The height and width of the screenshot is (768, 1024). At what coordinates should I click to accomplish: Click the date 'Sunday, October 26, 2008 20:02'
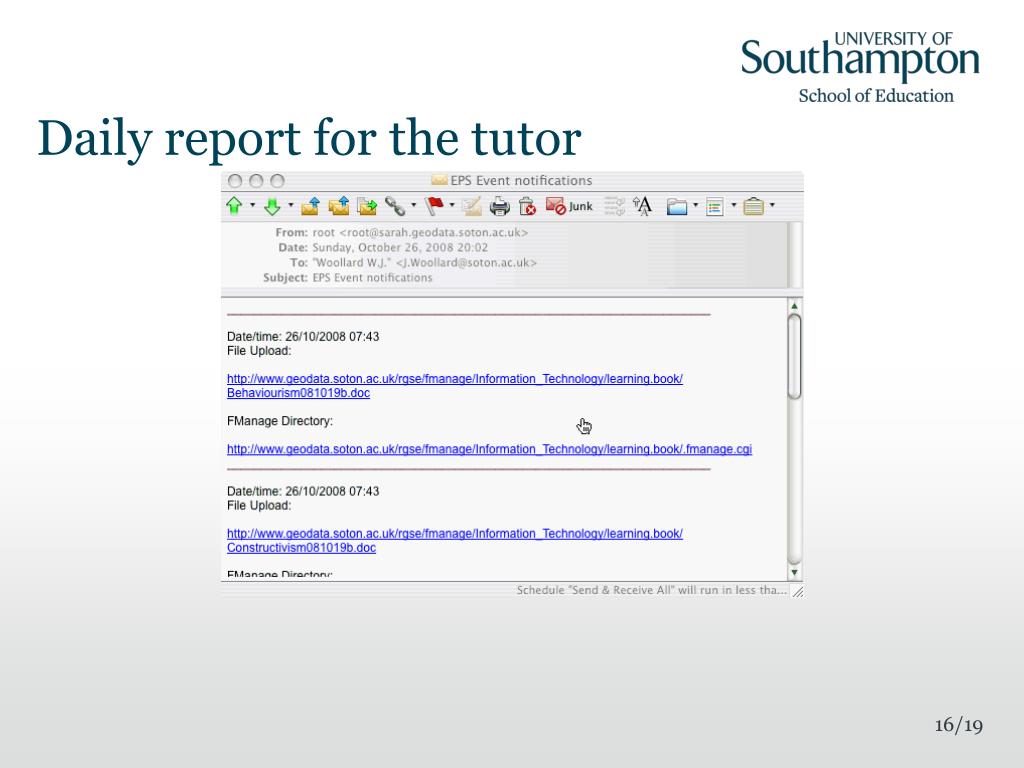click(400, 248)
